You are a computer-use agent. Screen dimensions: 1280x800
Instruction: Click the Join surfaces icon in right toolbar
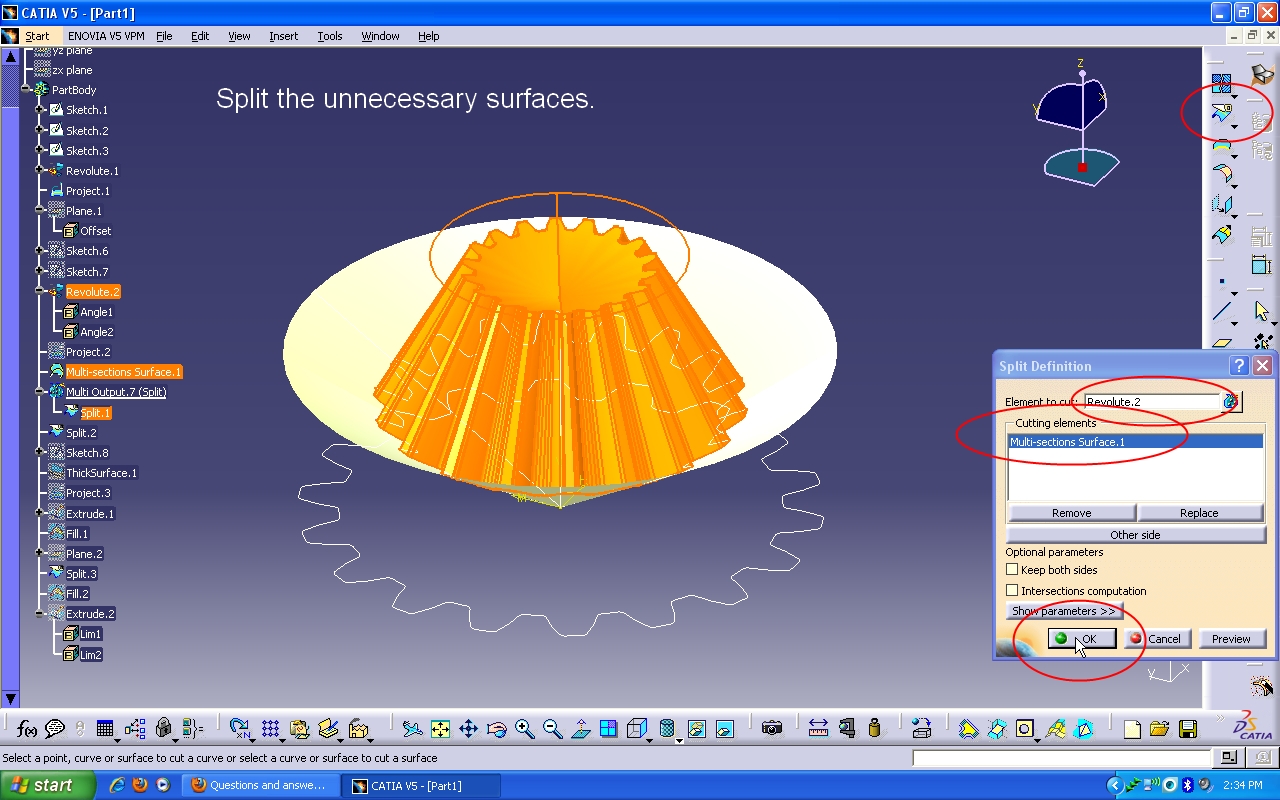[x=1221, y=82]
